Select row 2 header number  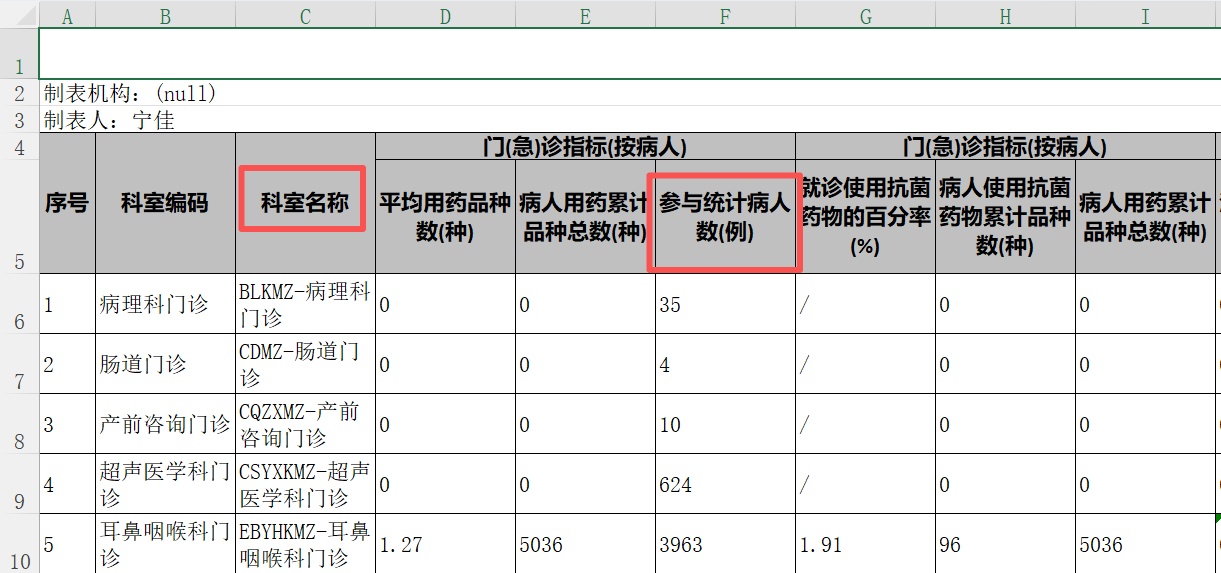pos(19,93)
